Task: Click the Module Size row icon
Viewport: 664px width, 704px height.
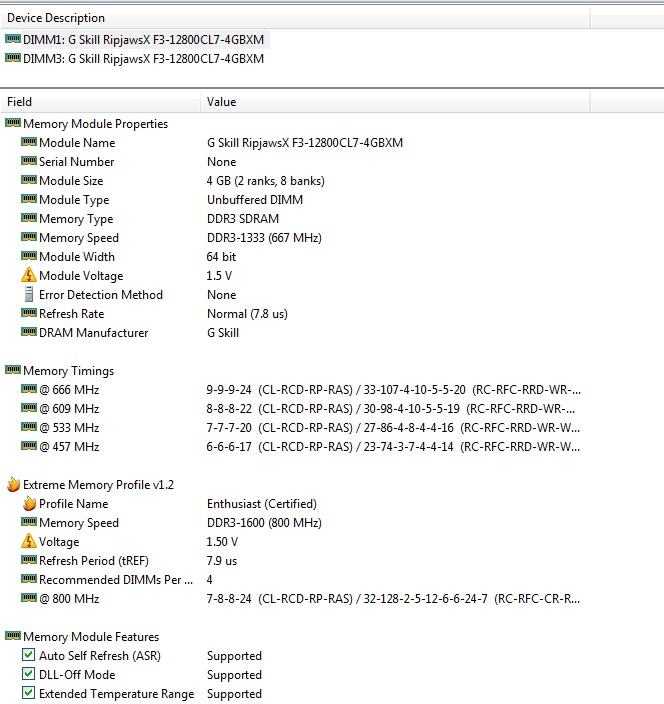Action: tap(29, 180)
